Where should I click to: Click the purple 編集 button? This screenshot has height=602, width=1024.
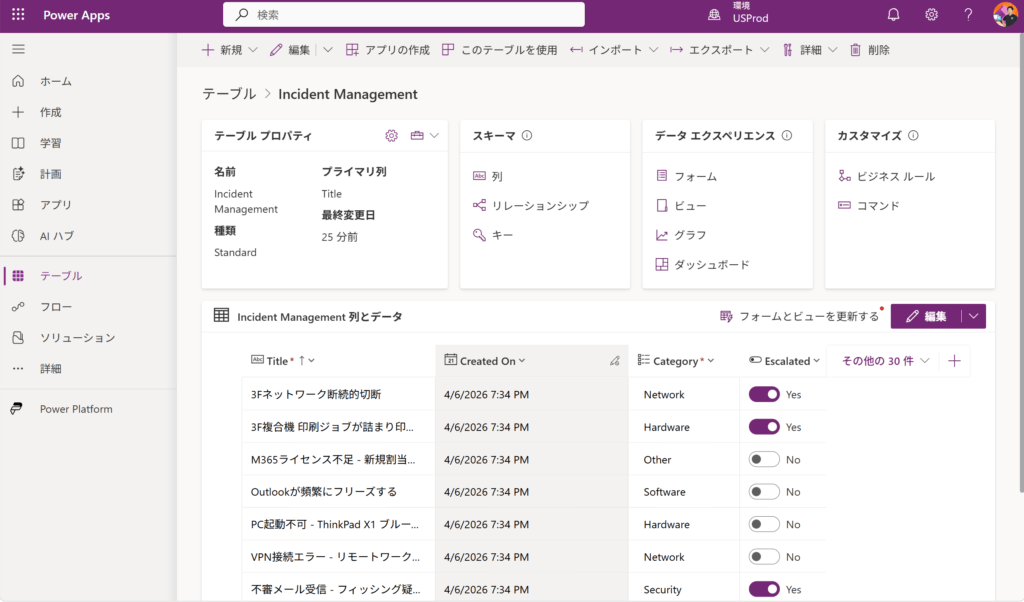coord(926,317)
